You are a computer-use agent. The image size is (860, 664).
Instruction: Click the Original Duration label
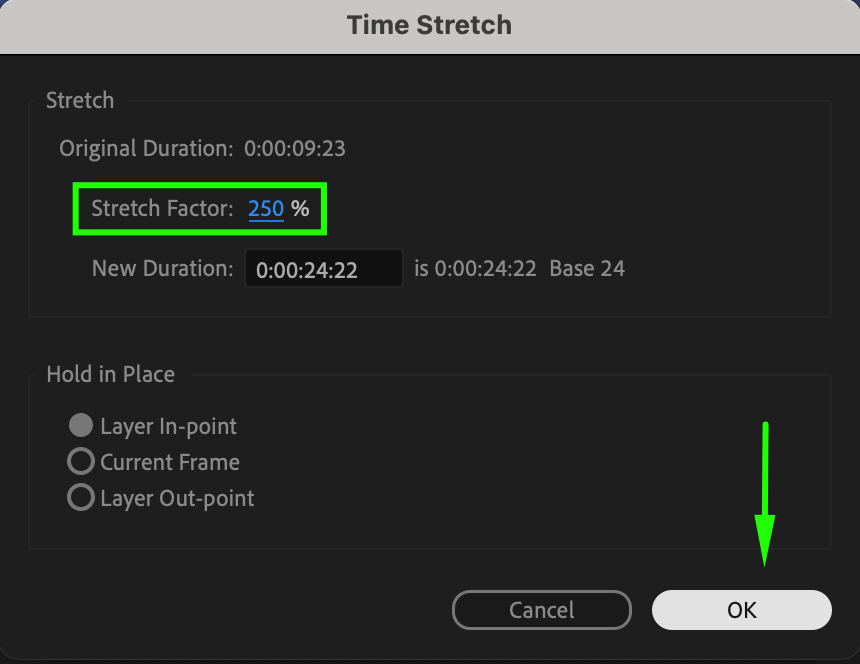coord(146,149)
